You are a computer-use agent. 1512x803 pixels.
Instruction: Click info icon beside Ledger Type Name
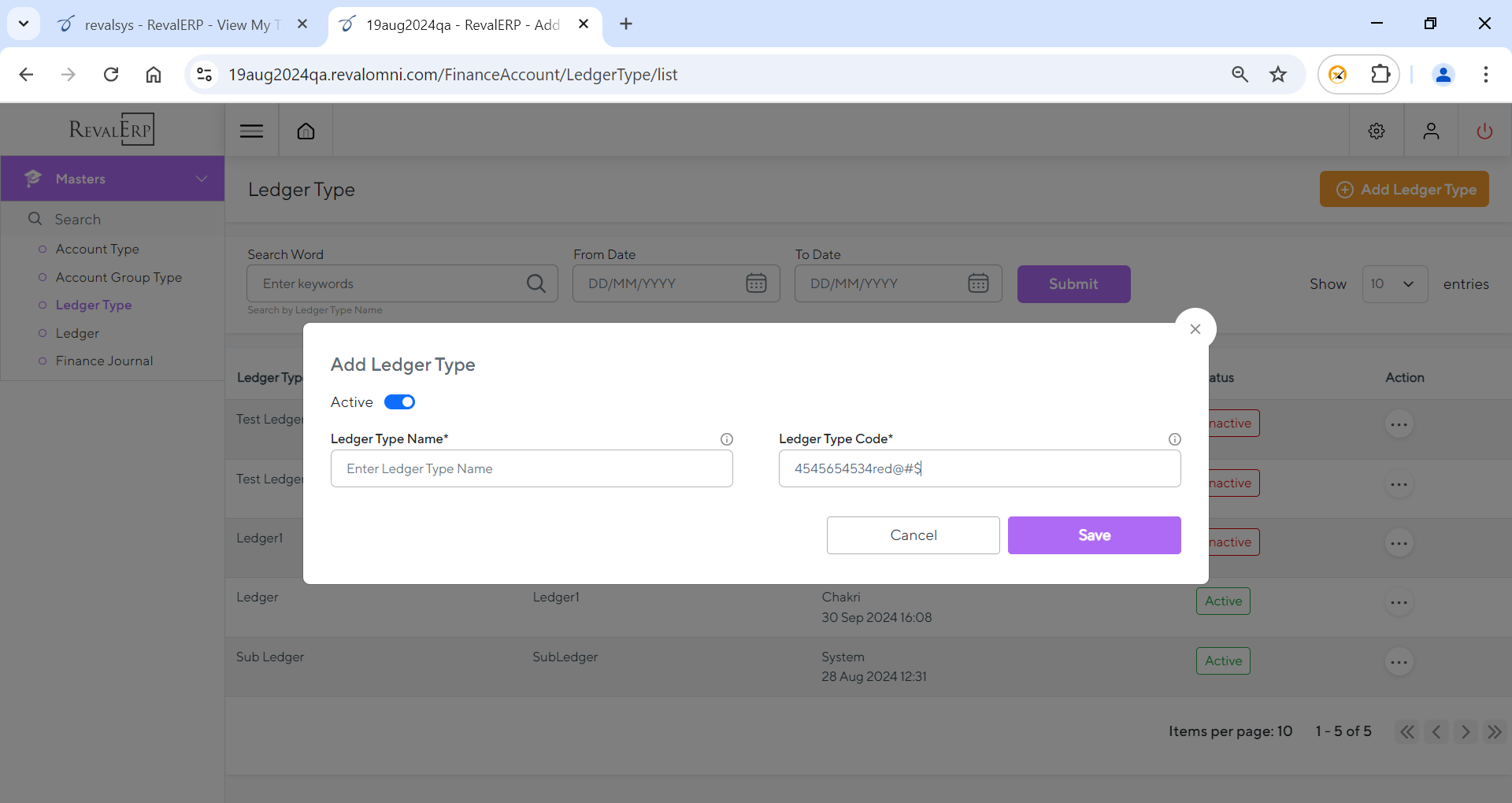click(x=726, y=439)
